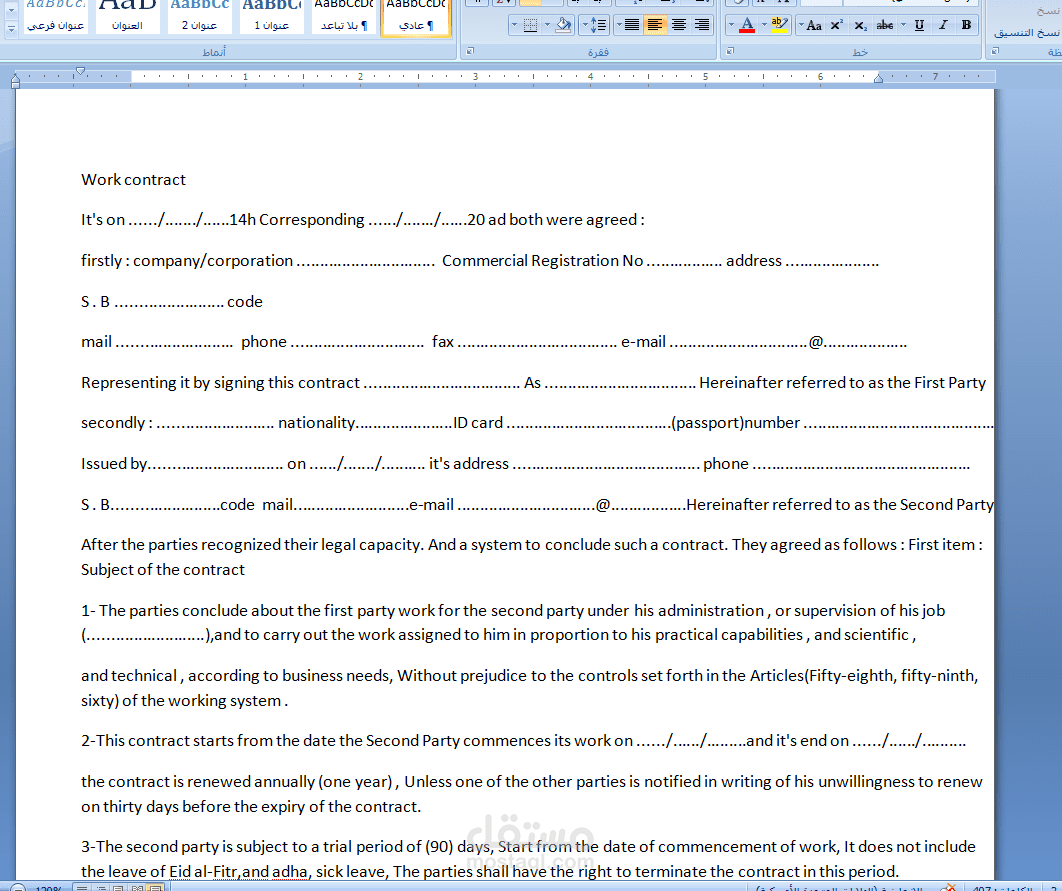The width and height of the screenshot is (1062, 891).
Task: Apply the عنوان فرعي (Subtitle) style
Action: click(56, 18)
